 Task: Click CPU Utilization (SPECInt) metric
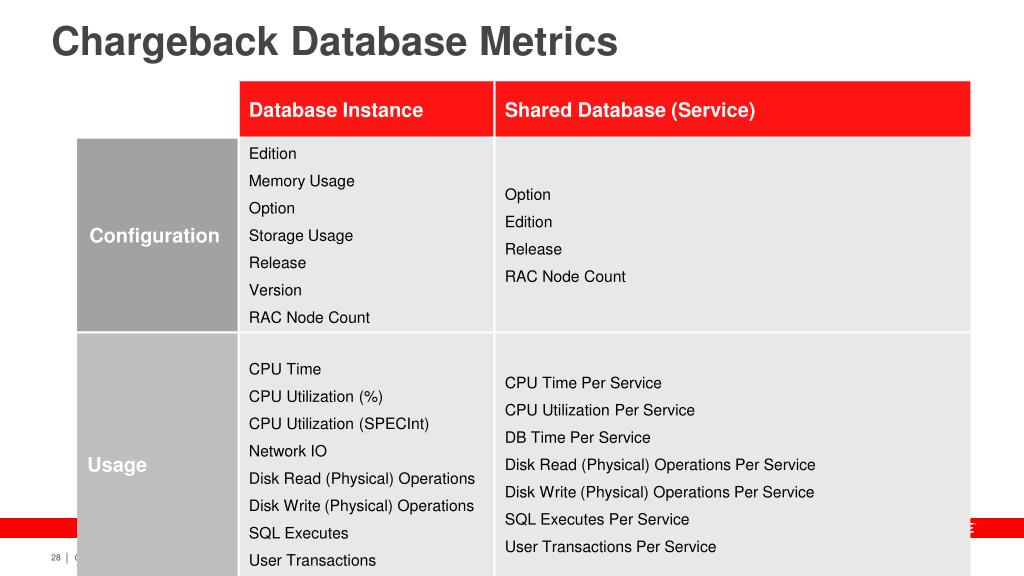(x=339, y=424)
